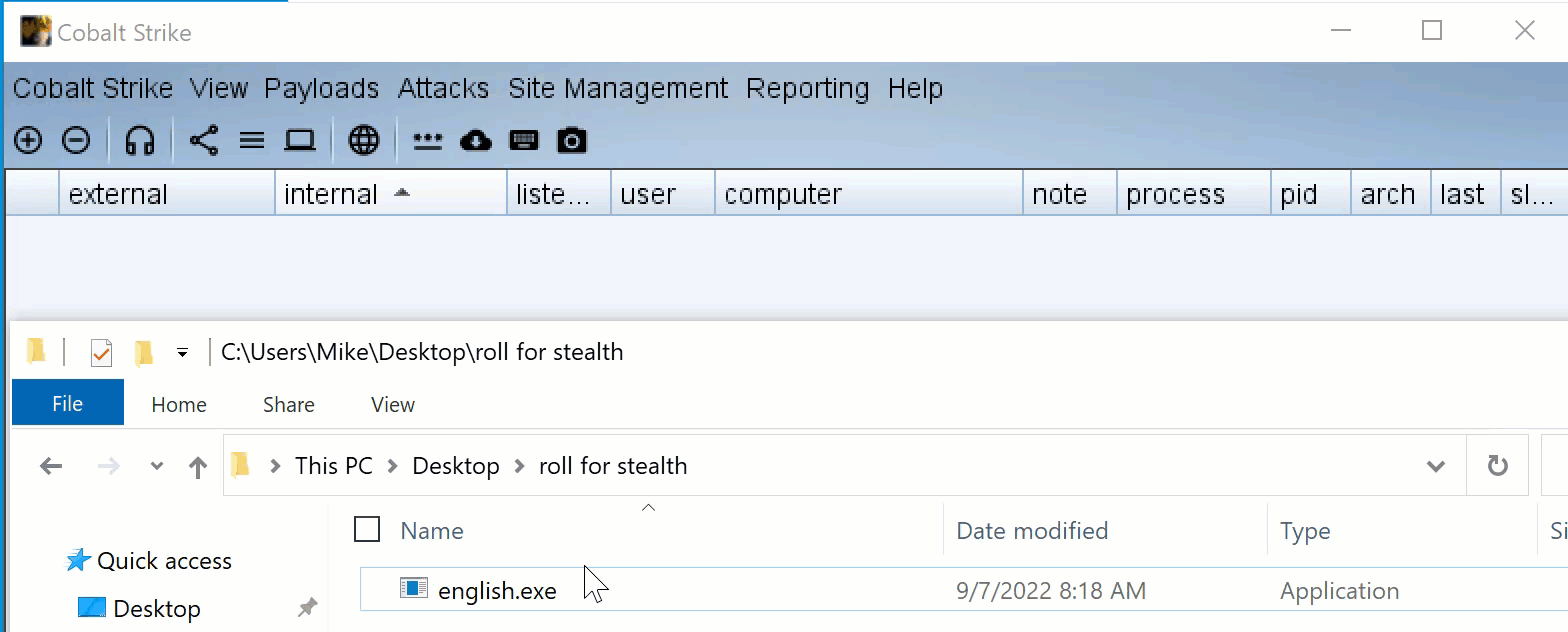The height and width of the screenshot is (632, 1568).
Task: Click the folder icon in the address bar
Action: coord(239,465)
